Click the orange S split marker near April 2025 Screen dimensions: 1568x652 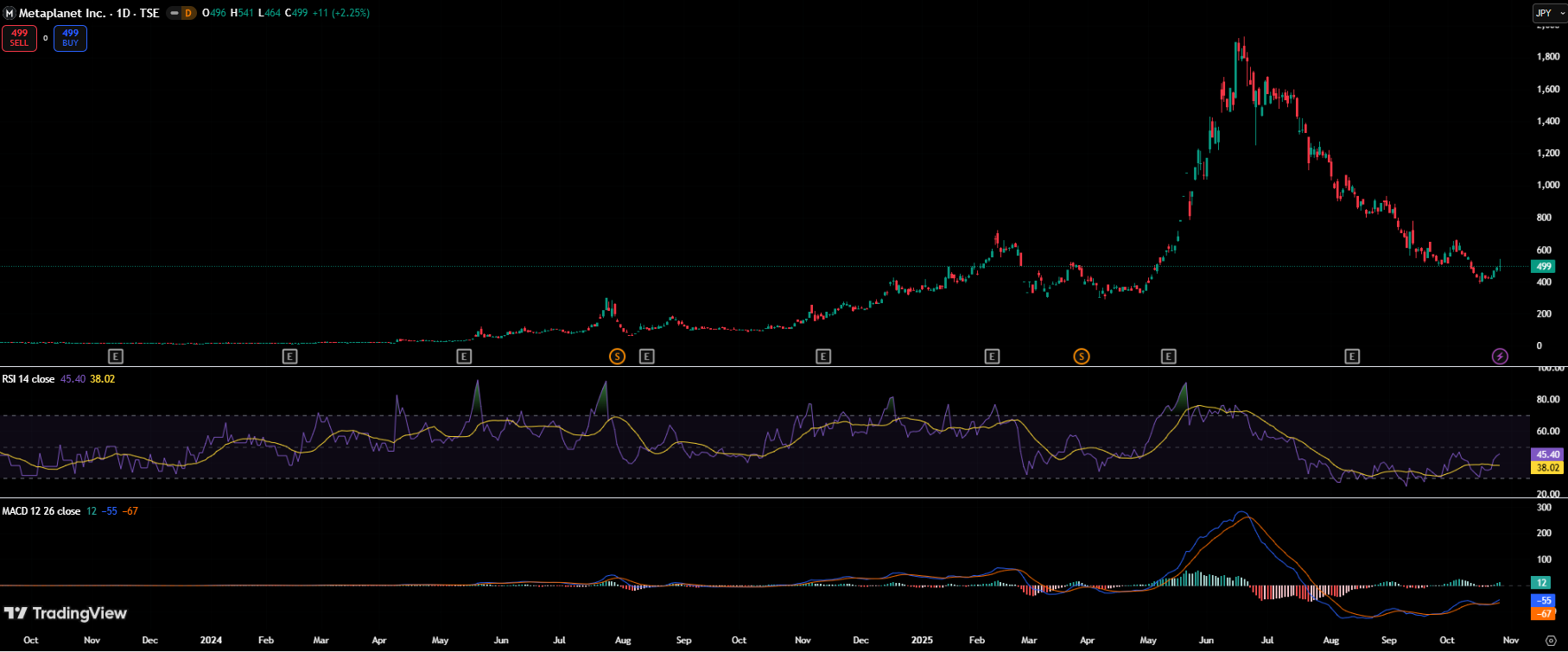(1081, 357)
